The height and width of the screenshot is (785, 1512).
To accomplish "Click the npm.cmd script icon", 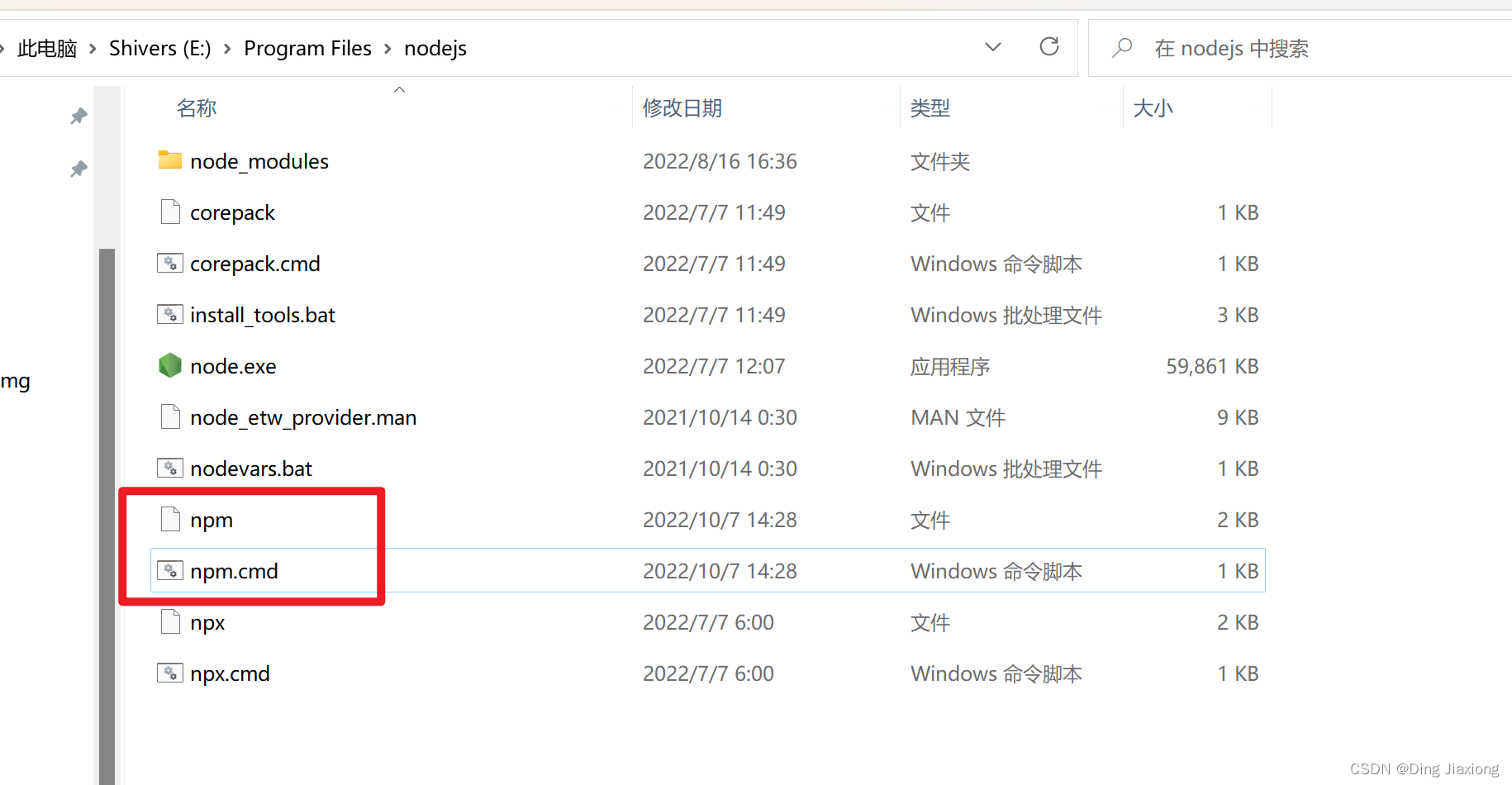I will [x=170, y=570].
